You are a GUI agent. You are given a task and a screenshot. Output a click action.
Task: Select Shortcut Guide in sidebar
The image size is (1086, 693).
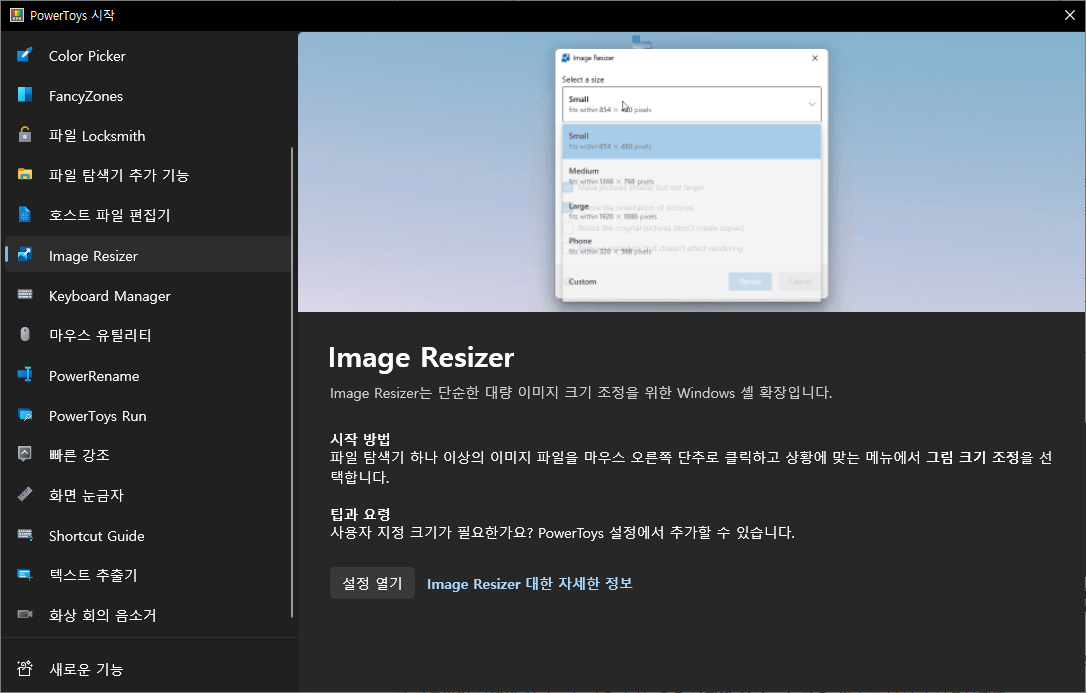(148, 536)
